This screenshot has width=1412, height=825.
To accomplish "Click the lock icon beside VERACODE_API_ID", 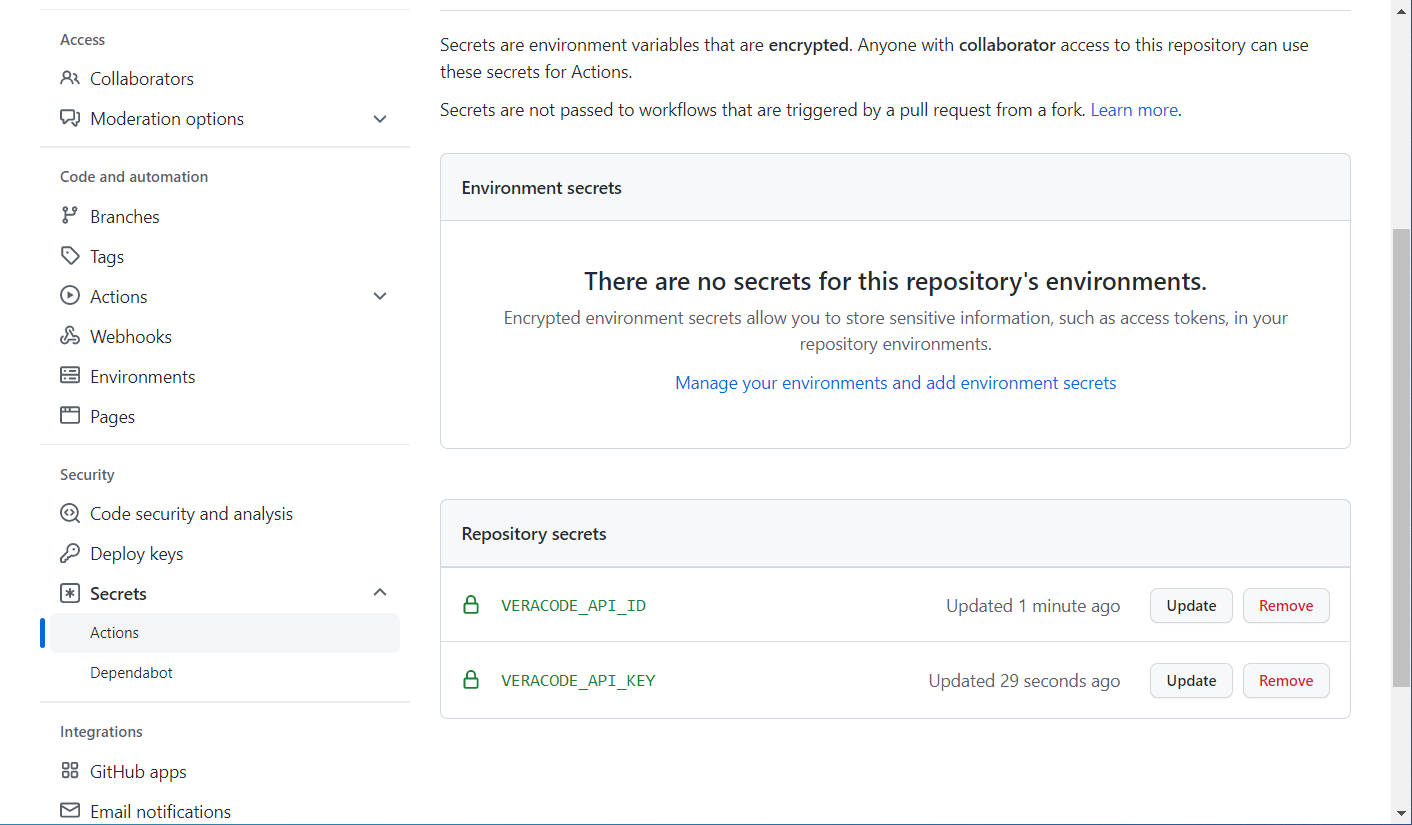I will pyautogui.click(x=471, y=605).
